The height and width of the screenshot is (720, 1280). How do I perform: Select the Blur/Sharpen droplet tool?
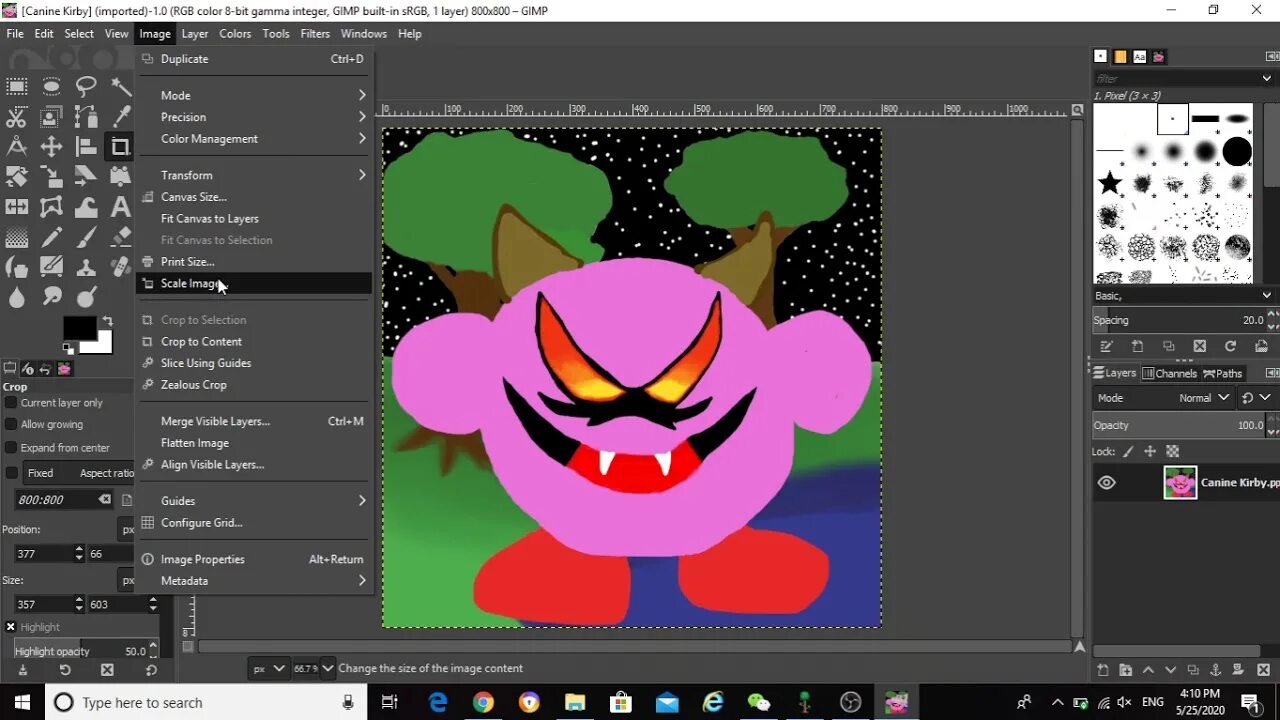(x=17, y=297)
